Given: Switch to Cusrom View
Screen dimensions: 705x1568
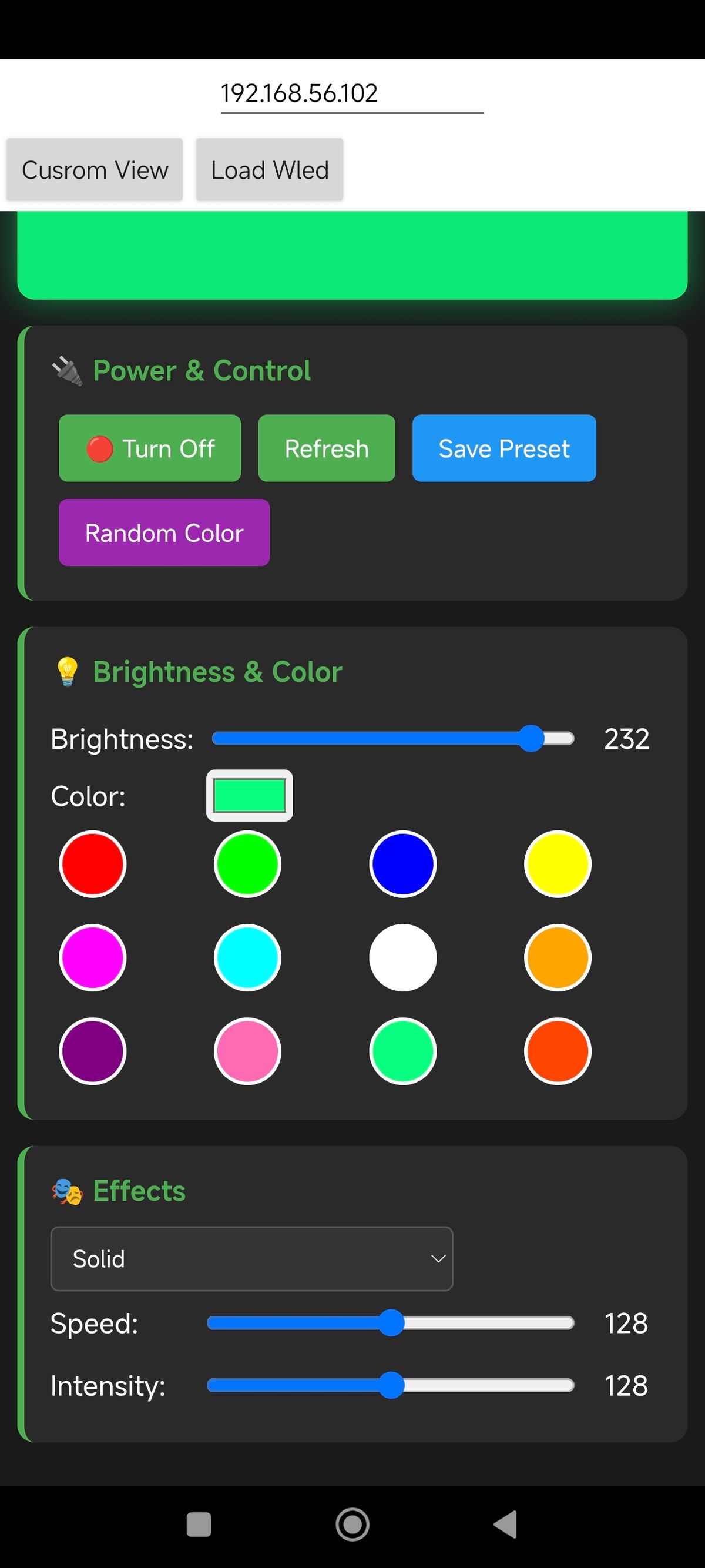Looking at the screenshot, I should 95,170.
